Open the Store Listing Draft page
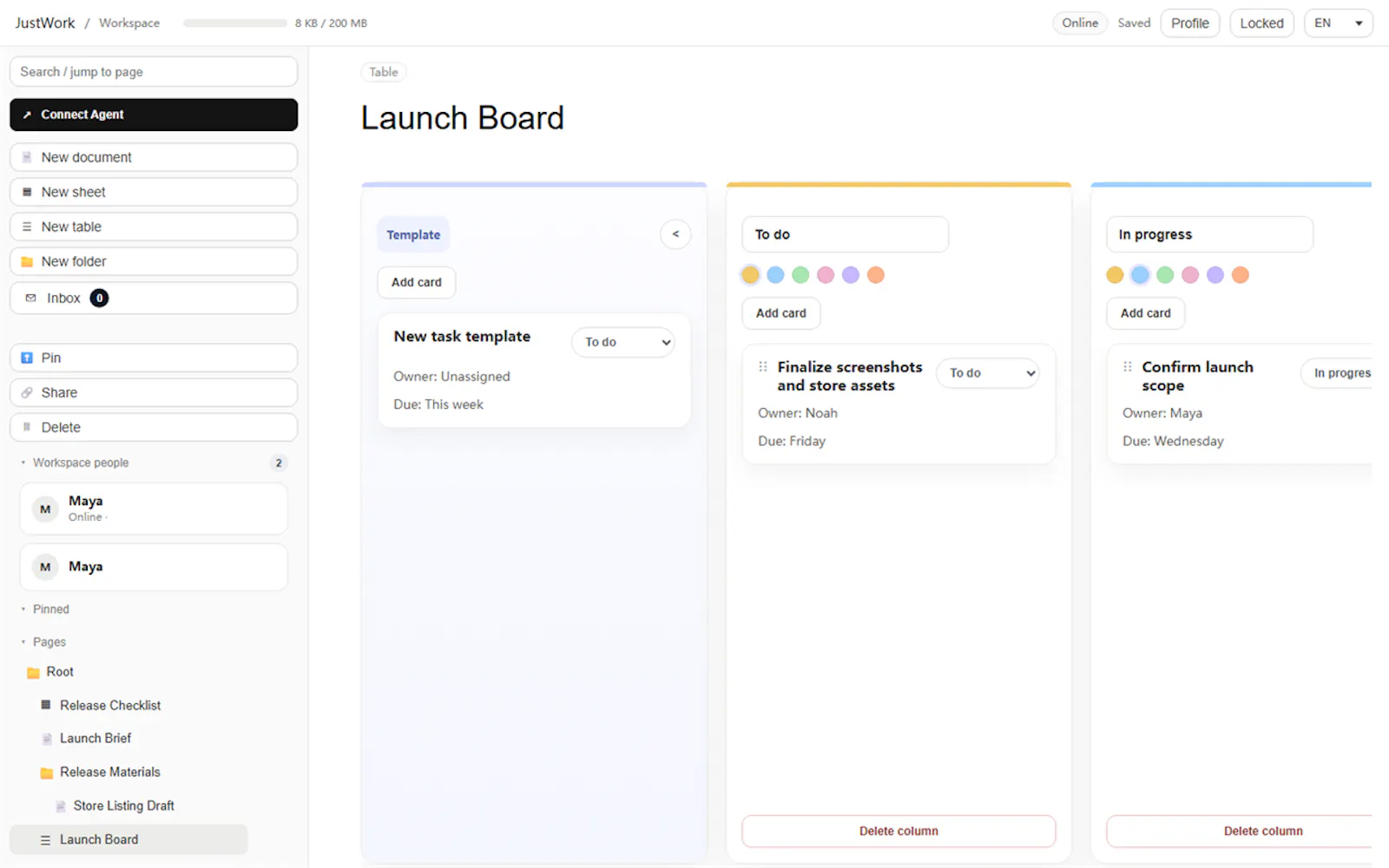The height and width of the screenshot is (868, 1389). [x=124, y=806]
